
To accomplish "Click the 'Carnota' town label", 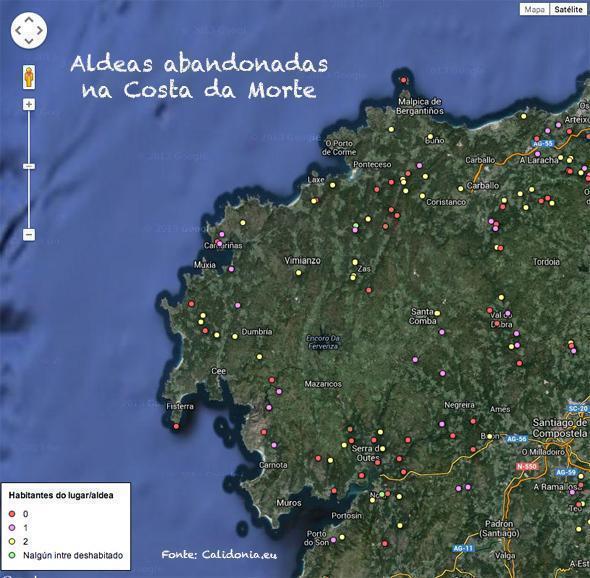I will click(273, 465).
